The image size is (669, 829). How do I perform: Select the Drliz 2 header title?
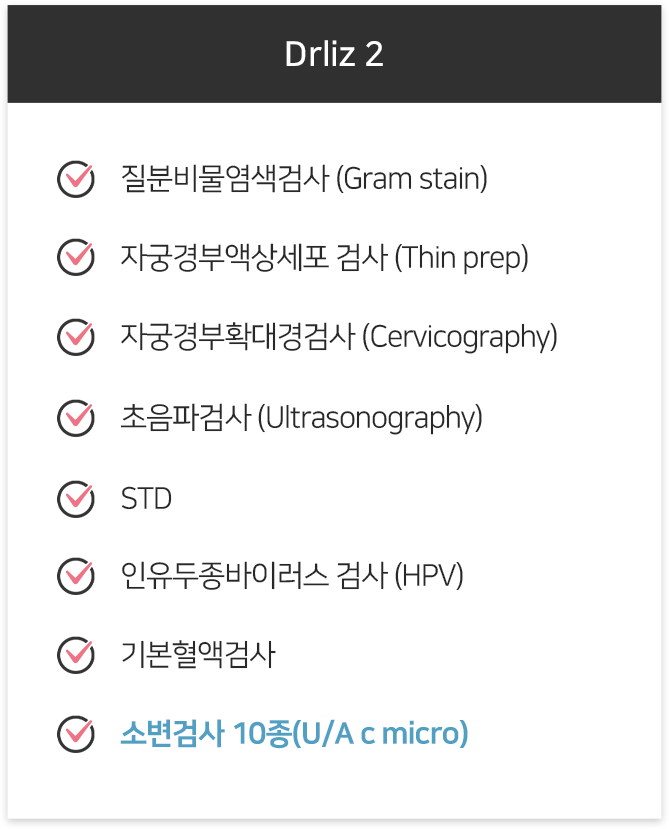334,54
